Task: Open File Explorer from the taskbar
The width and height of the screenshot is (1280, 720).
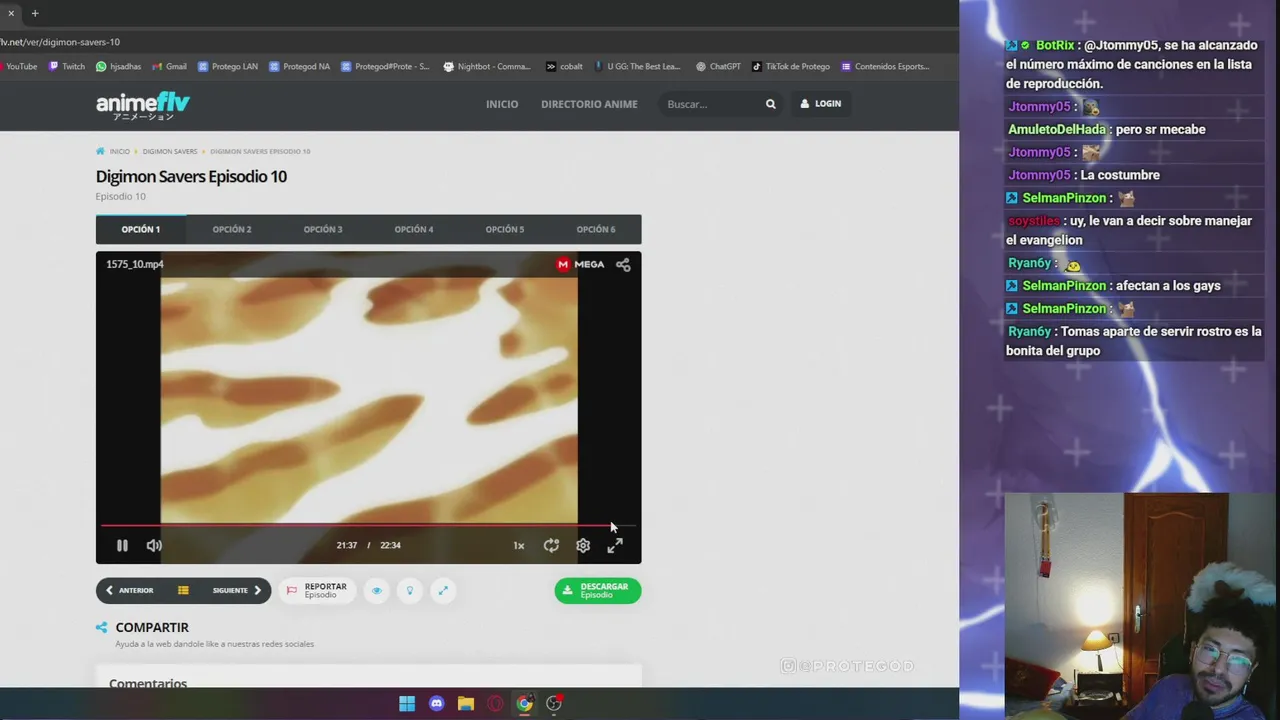Action: coord(466,704)
